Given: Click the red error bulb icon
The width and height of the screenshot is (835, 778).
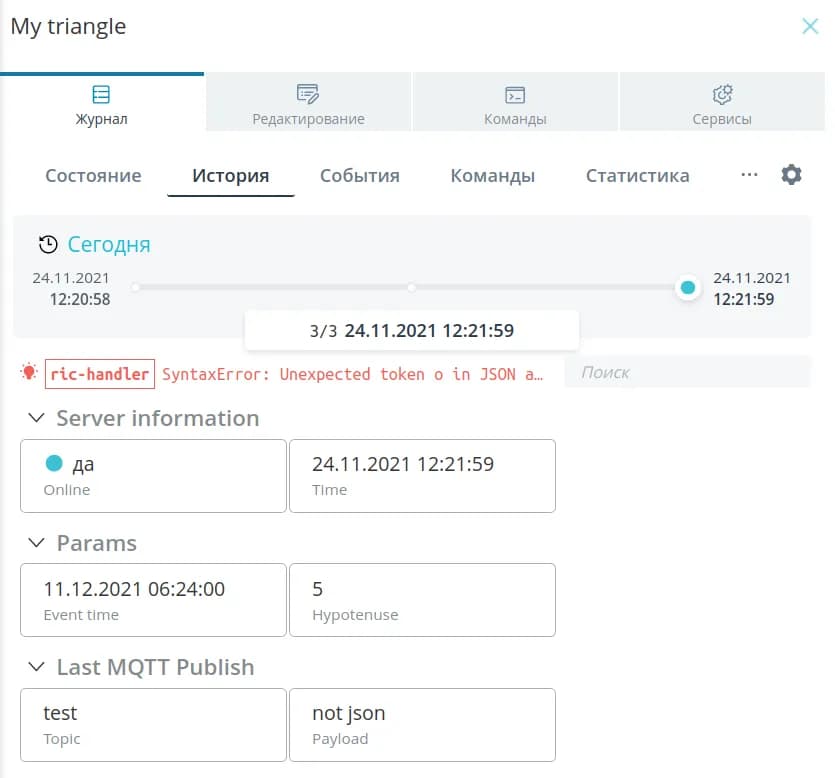Looking at the screenshot, I should 30,373.
